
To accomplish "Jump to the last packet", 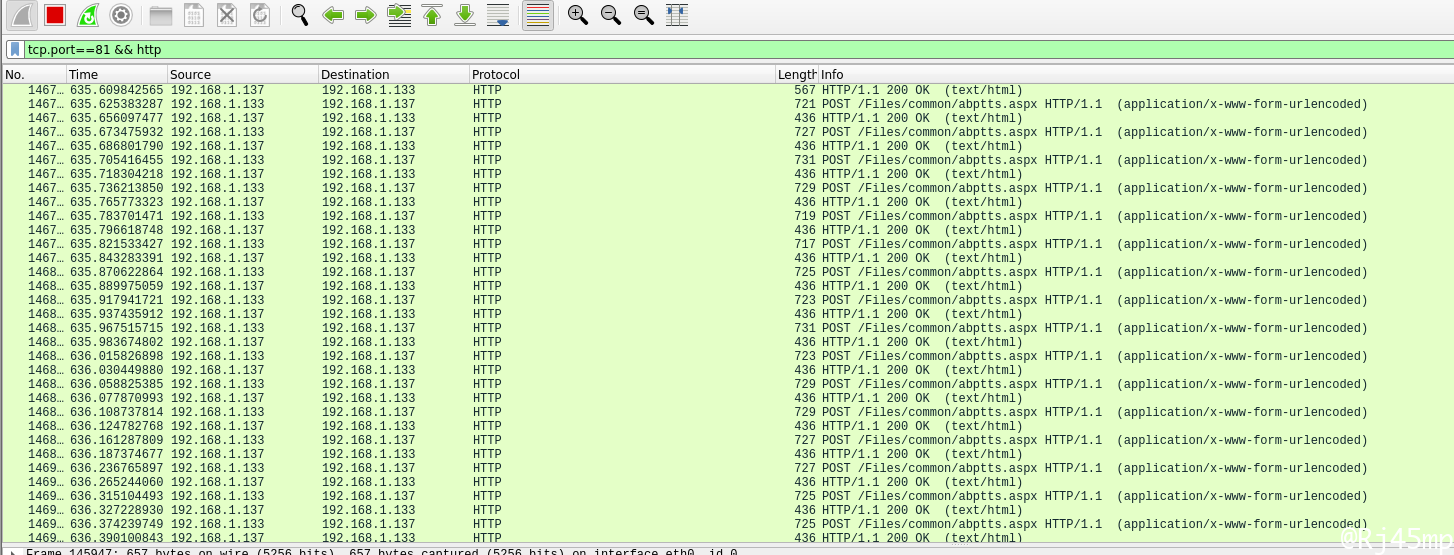I will tap(465, 15).
